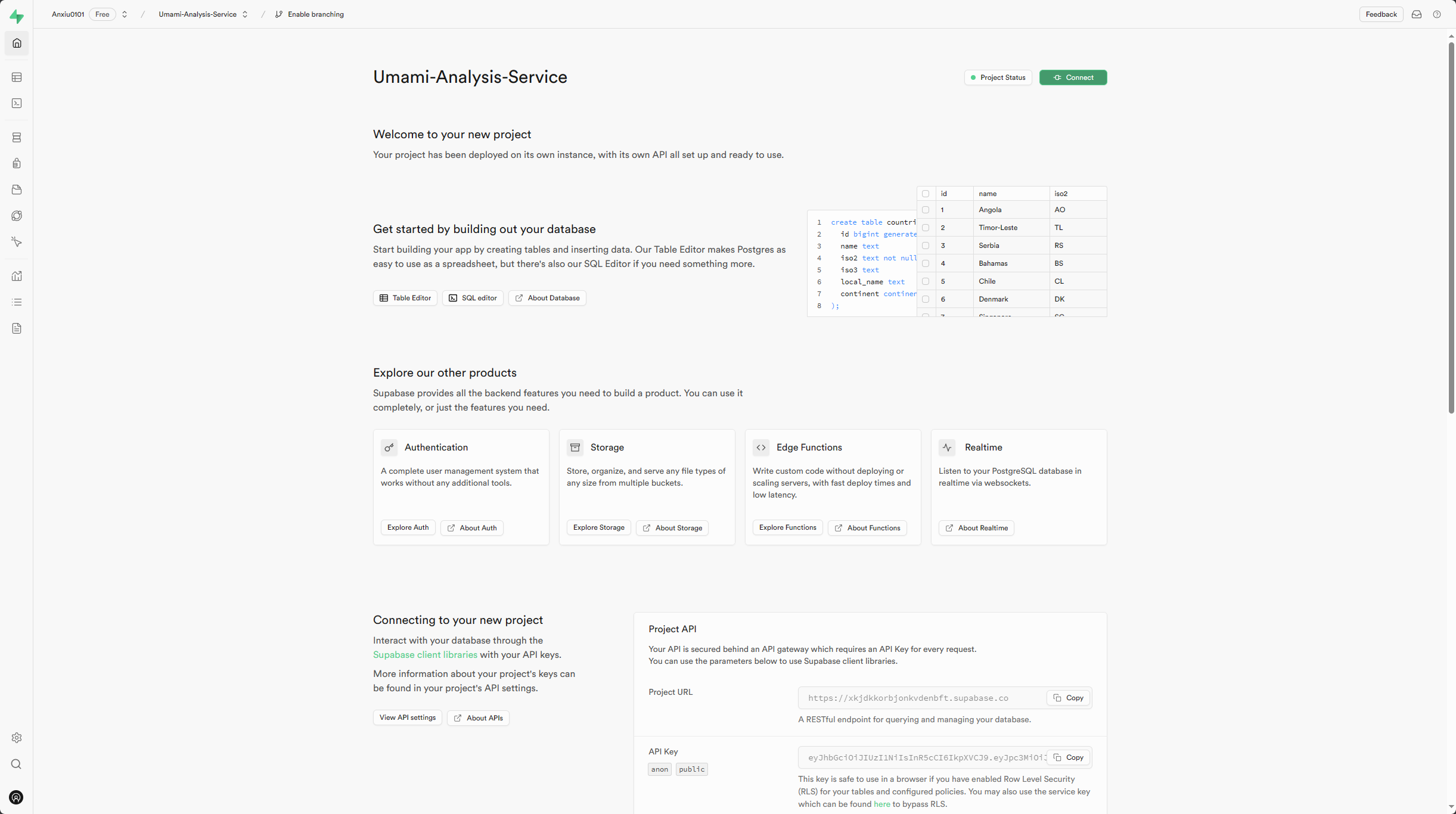
Task: Open the Project Status indicator
Action: pos(998,77)
